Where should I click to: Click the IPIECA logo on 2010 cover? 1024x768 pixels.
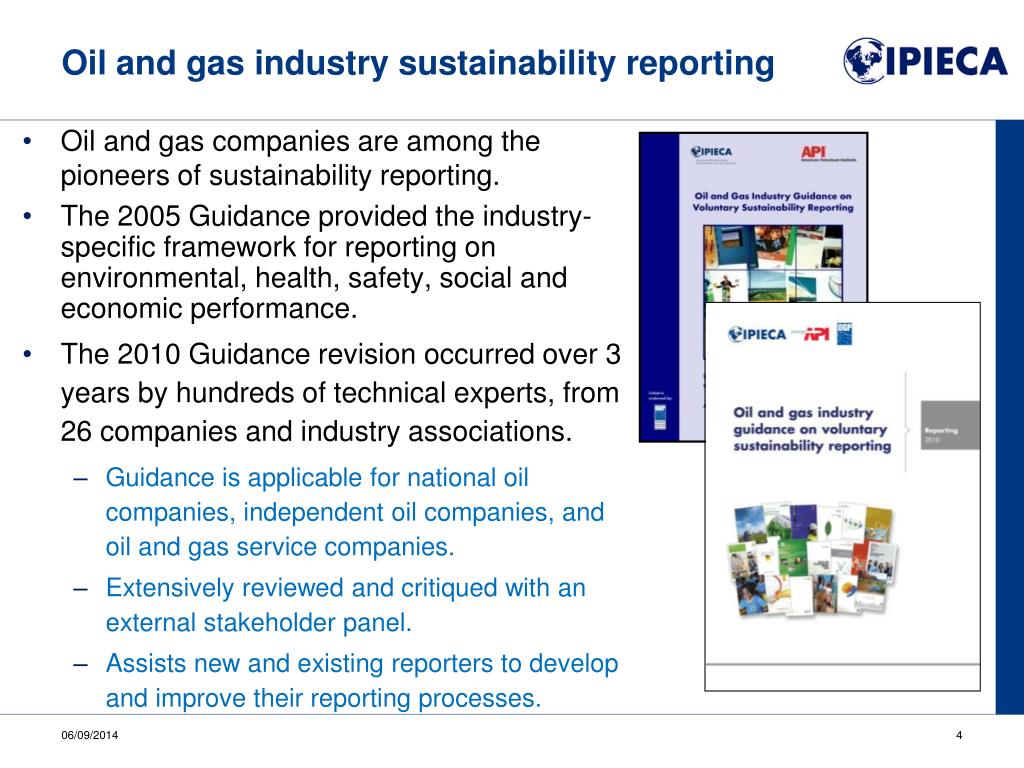tap(757, 334)
